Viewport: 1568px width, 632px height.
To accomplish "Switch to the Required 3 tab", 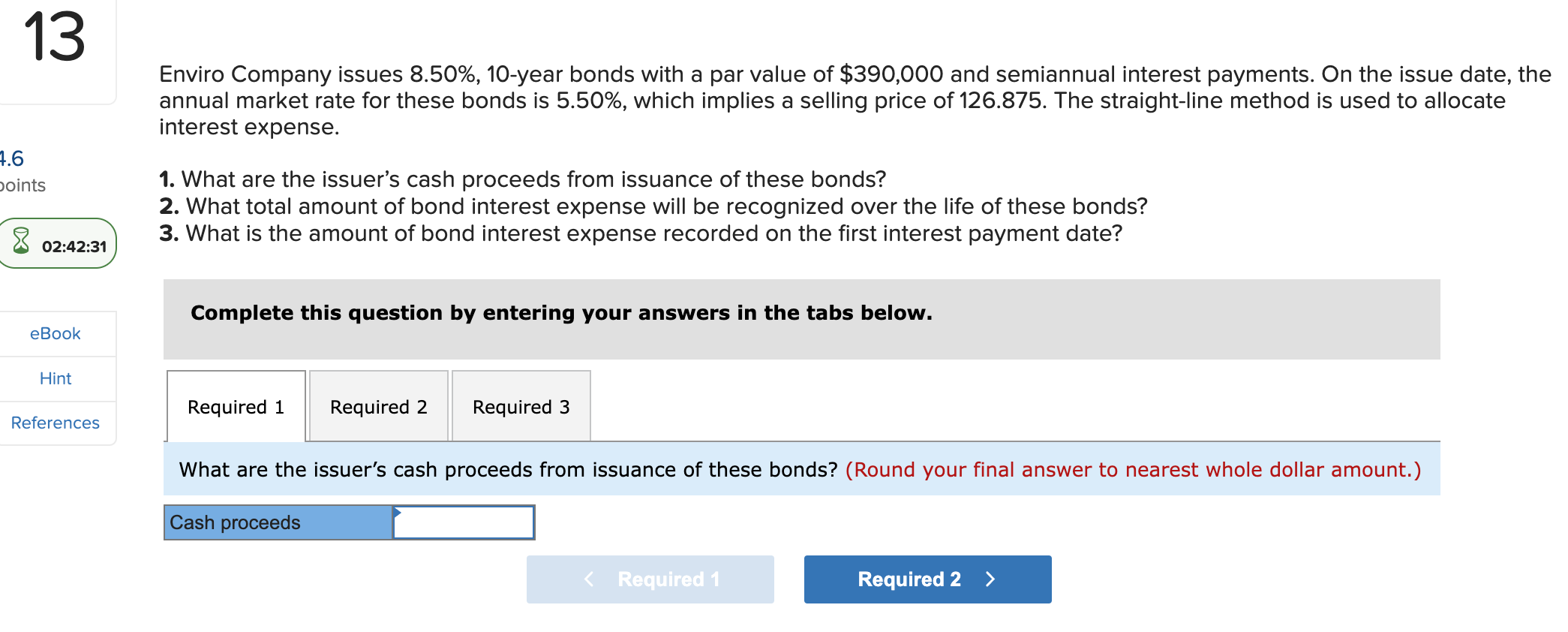I will [x=521, y=406].
